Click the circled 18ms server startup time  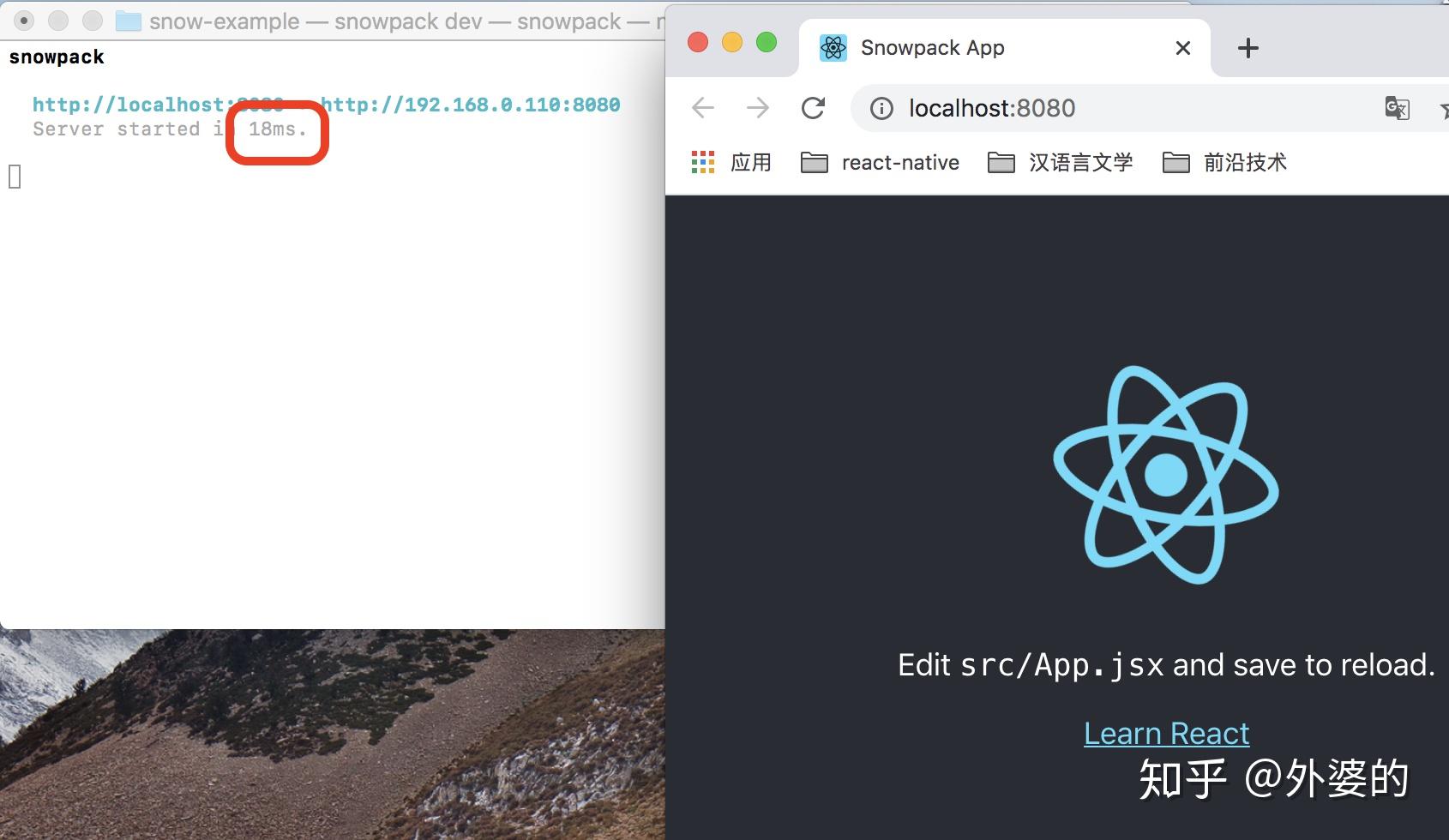tap(275, 129)
